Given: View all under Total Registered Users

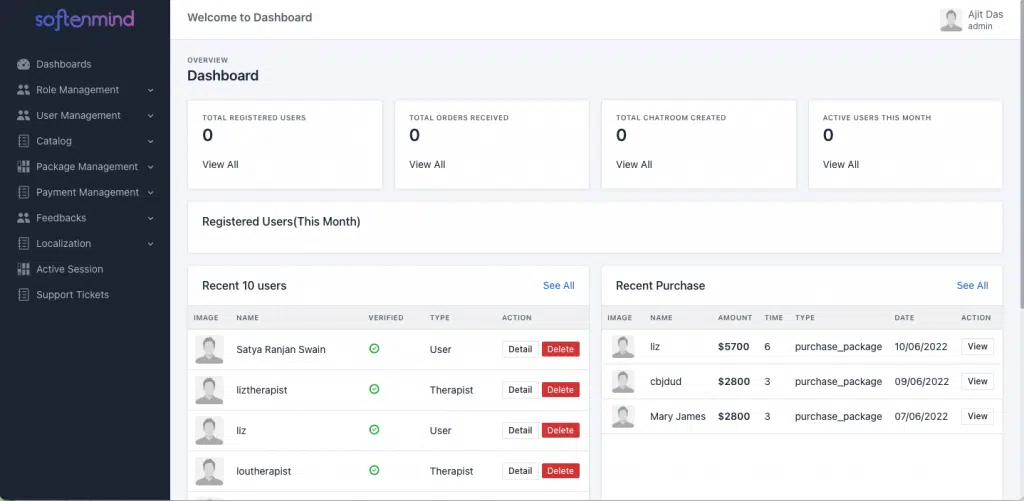Looking at the screenshot, I should pos(220,165).
